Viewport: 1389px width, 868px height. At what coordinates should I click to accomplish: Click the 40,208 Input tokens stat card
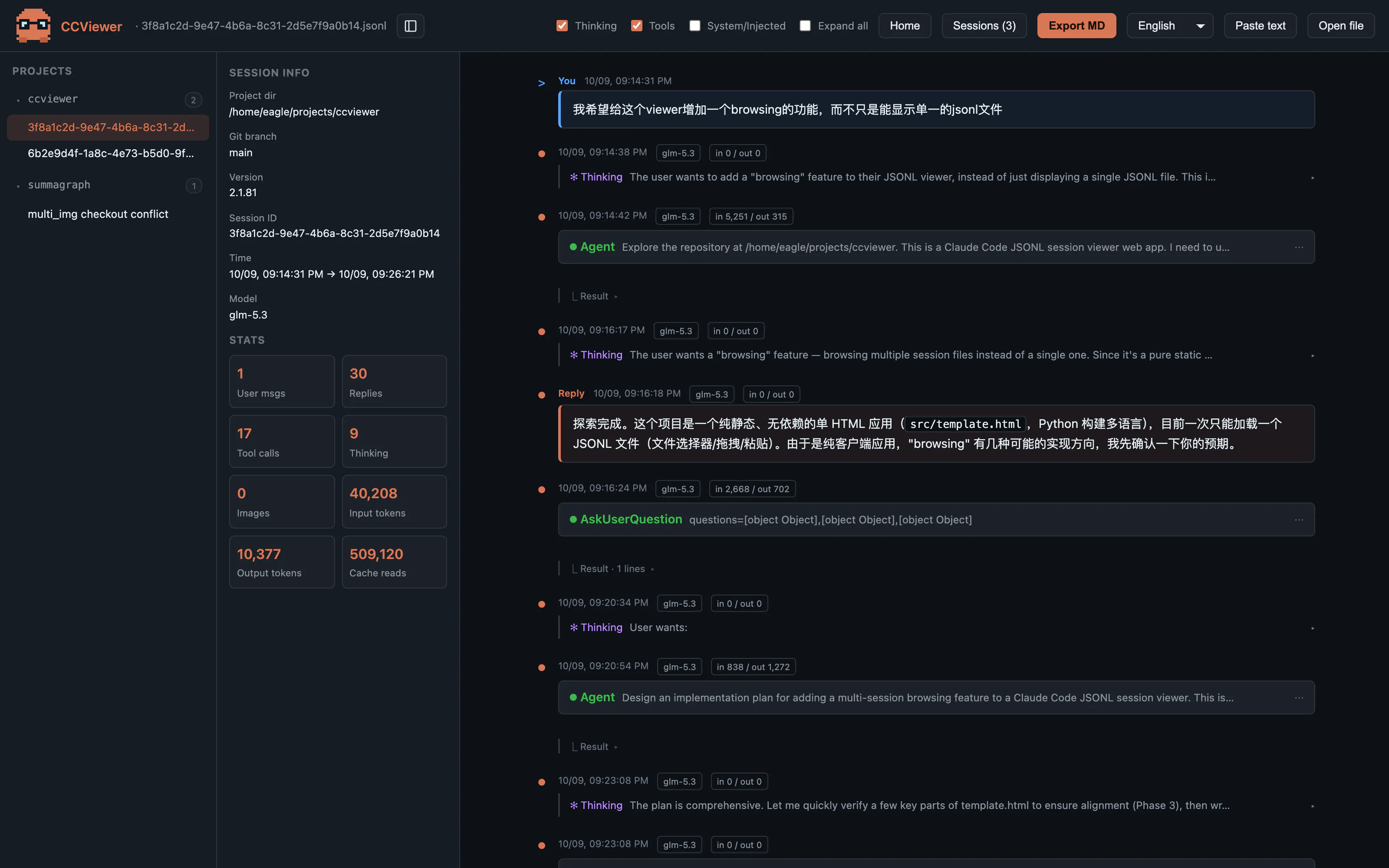[x=394, y=502]
